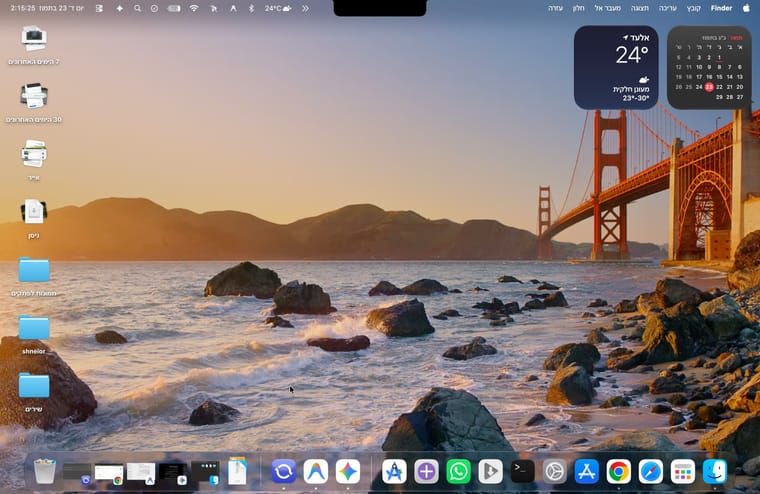Viewport: 760px width, 494px height.
Task: Click the date and clock in menu bar
Action: pyautogui.click(x=47, y=8)
